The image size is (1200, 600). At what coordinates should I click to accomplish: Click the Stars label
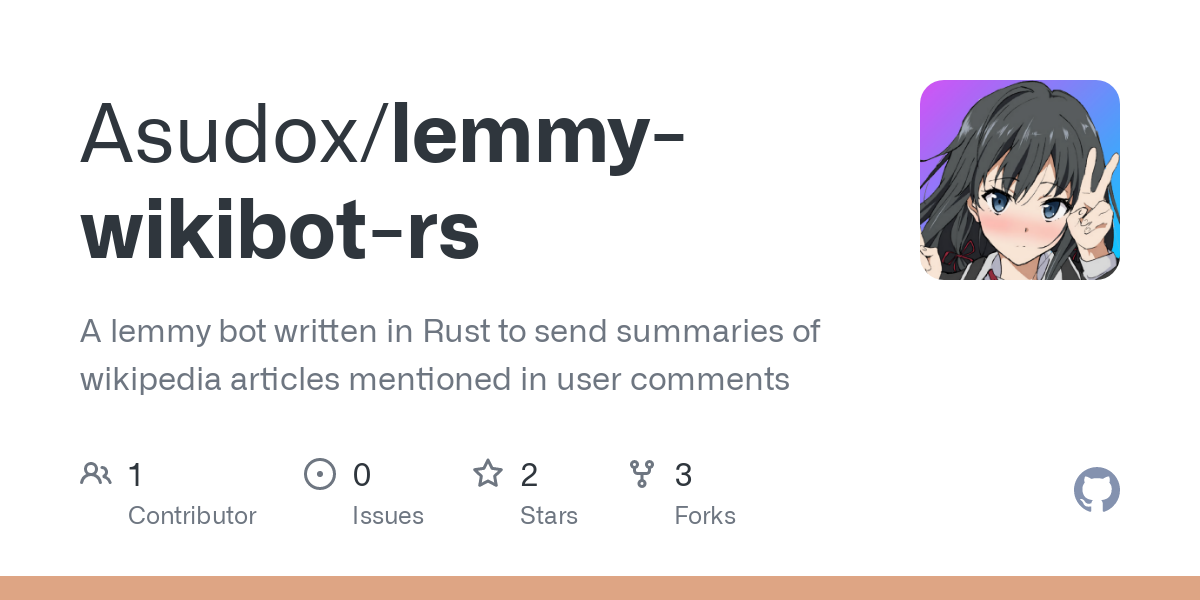point(549,516)
